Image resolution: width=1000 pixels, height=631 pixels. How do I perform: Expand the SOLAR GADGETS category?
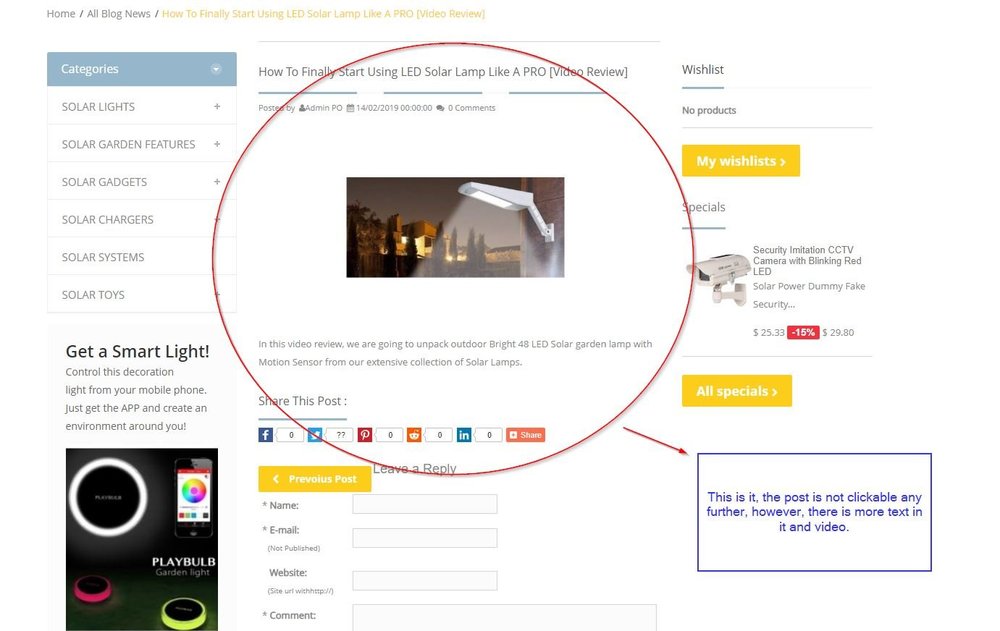pos(216,181)
